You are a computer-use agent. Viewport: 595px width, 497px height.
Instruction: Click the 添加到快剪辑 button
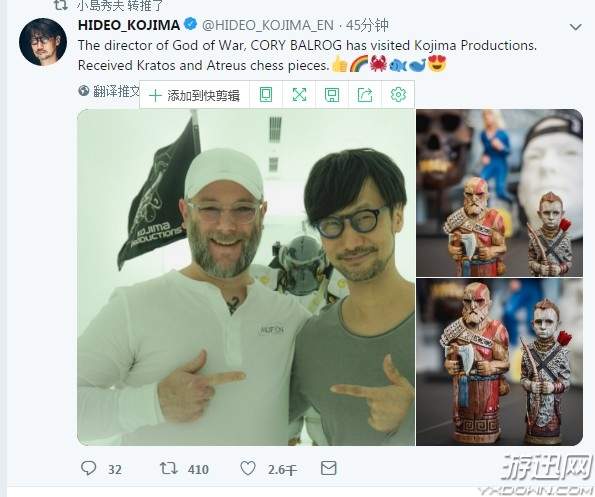[x=194, y=95]
